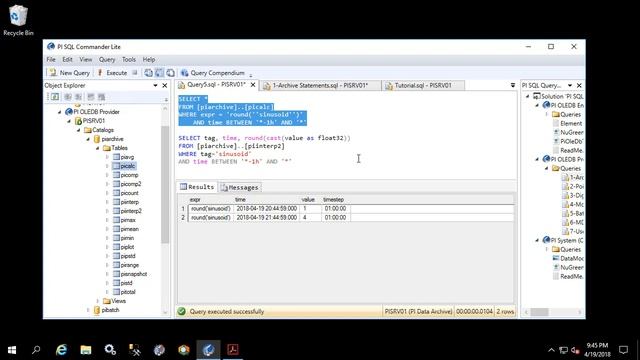The height and width of the screenshot is (360, 640).
Task: Click the piinterp2 table icon
Action: tap(116, 211)
